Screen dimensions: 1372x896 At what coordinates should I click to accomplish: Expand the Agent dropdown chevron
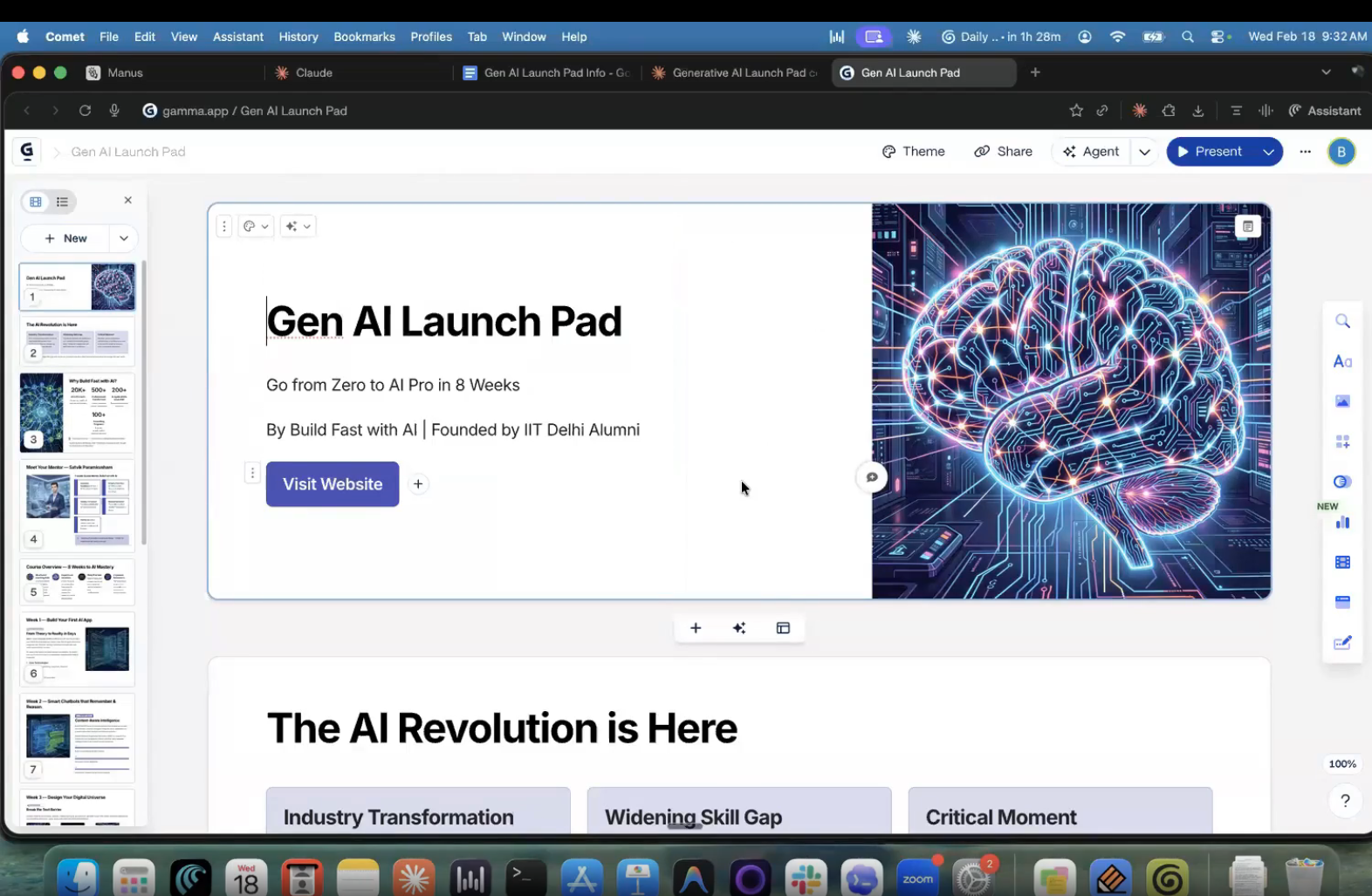tap(1144, 152)
